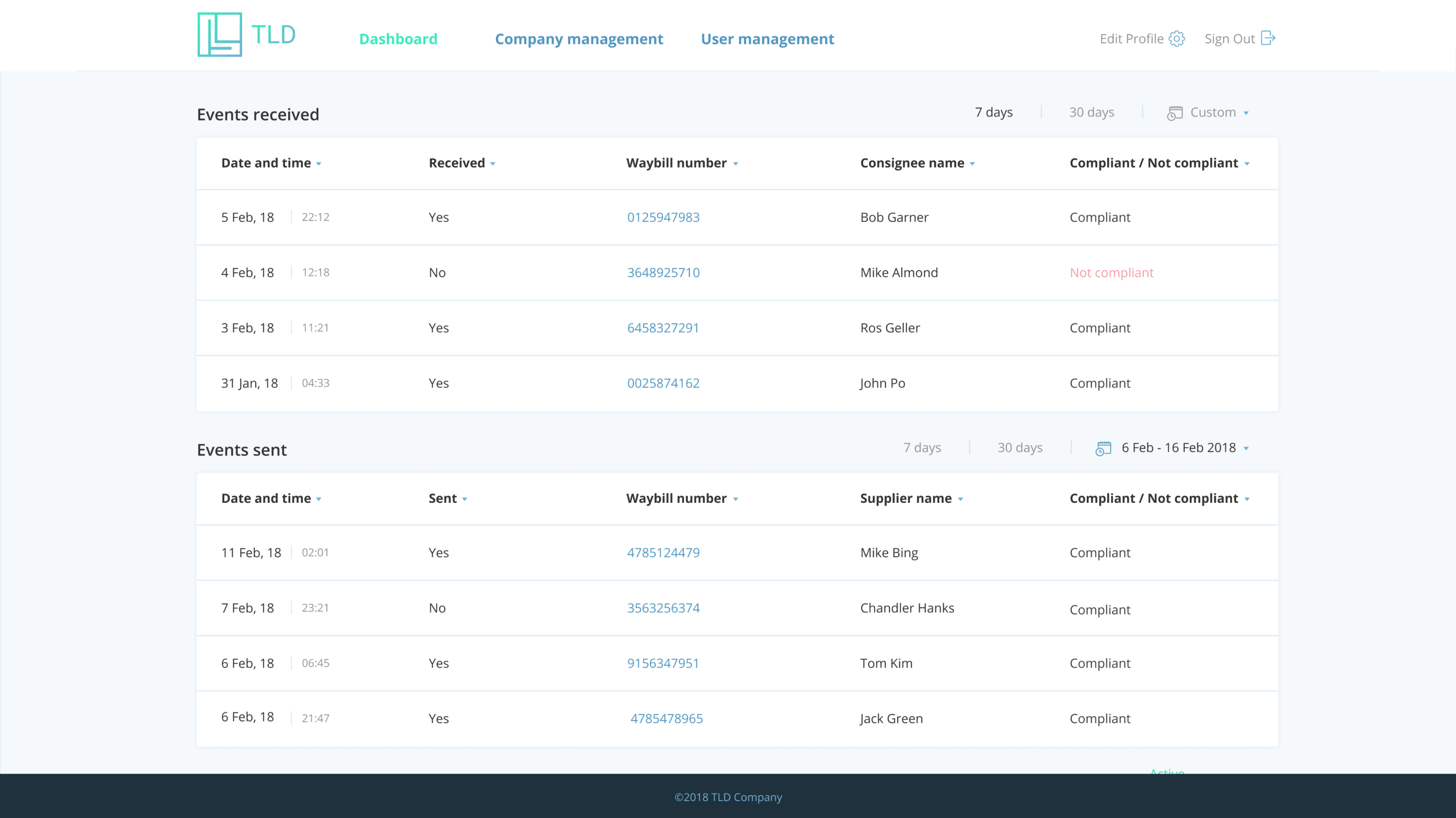This screenshot has height=818, width=1456.
Task: Open waybill number 4785124479
Action: pos(663,552)
